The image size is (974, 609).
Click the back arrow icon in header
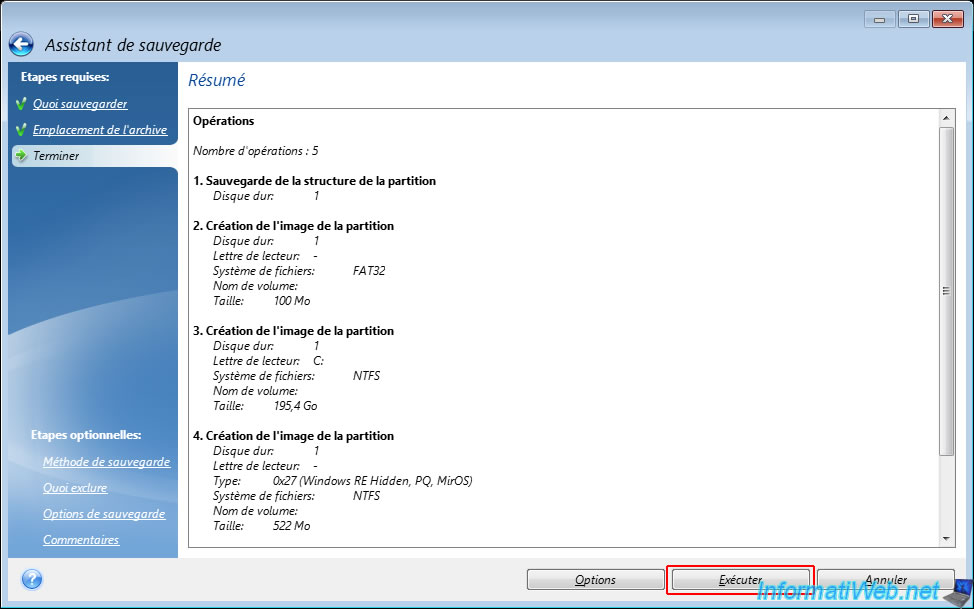click(21, 44)
